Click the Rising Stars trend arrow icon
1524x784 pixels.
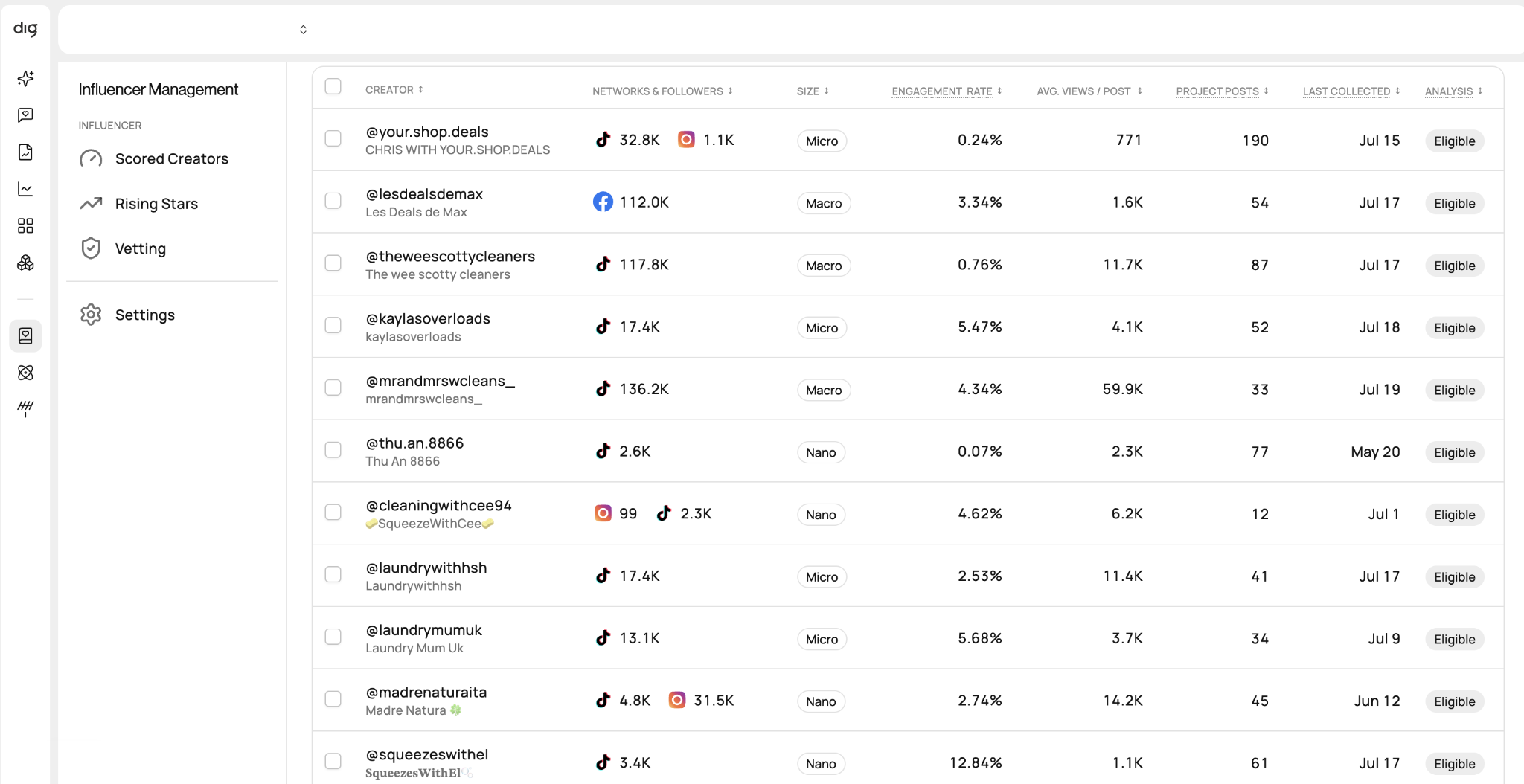[x=91, y=203]
